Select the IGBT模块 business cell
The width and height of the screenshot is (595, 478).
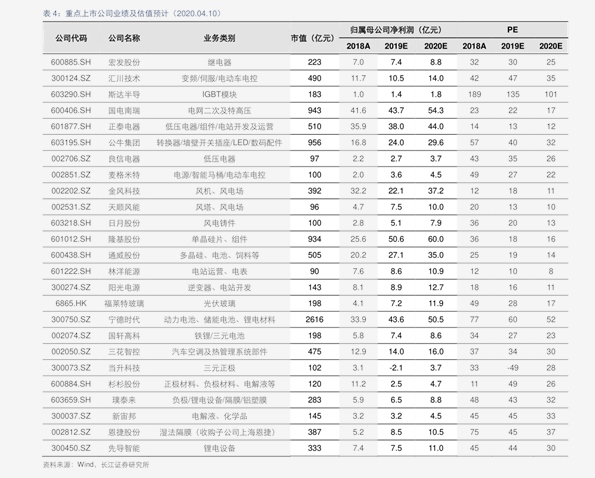click(x=219, y=94)
